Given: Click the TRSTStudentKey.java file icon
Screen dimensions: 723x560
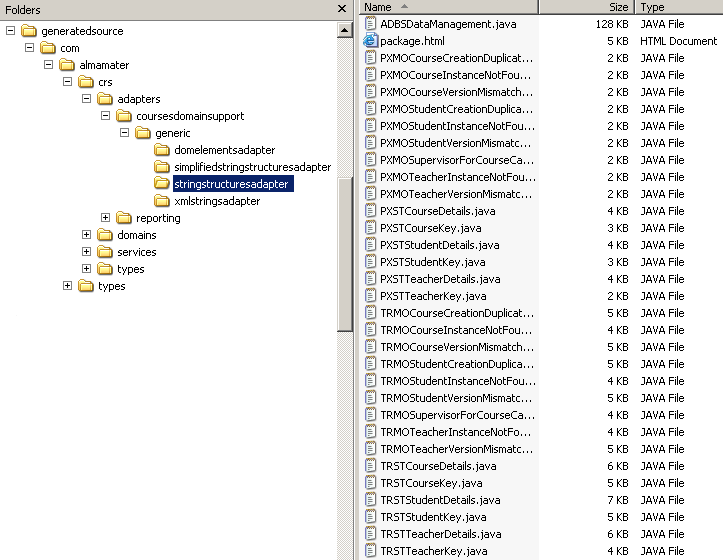Looking at the screenshot, I should (x=370, y=517).
